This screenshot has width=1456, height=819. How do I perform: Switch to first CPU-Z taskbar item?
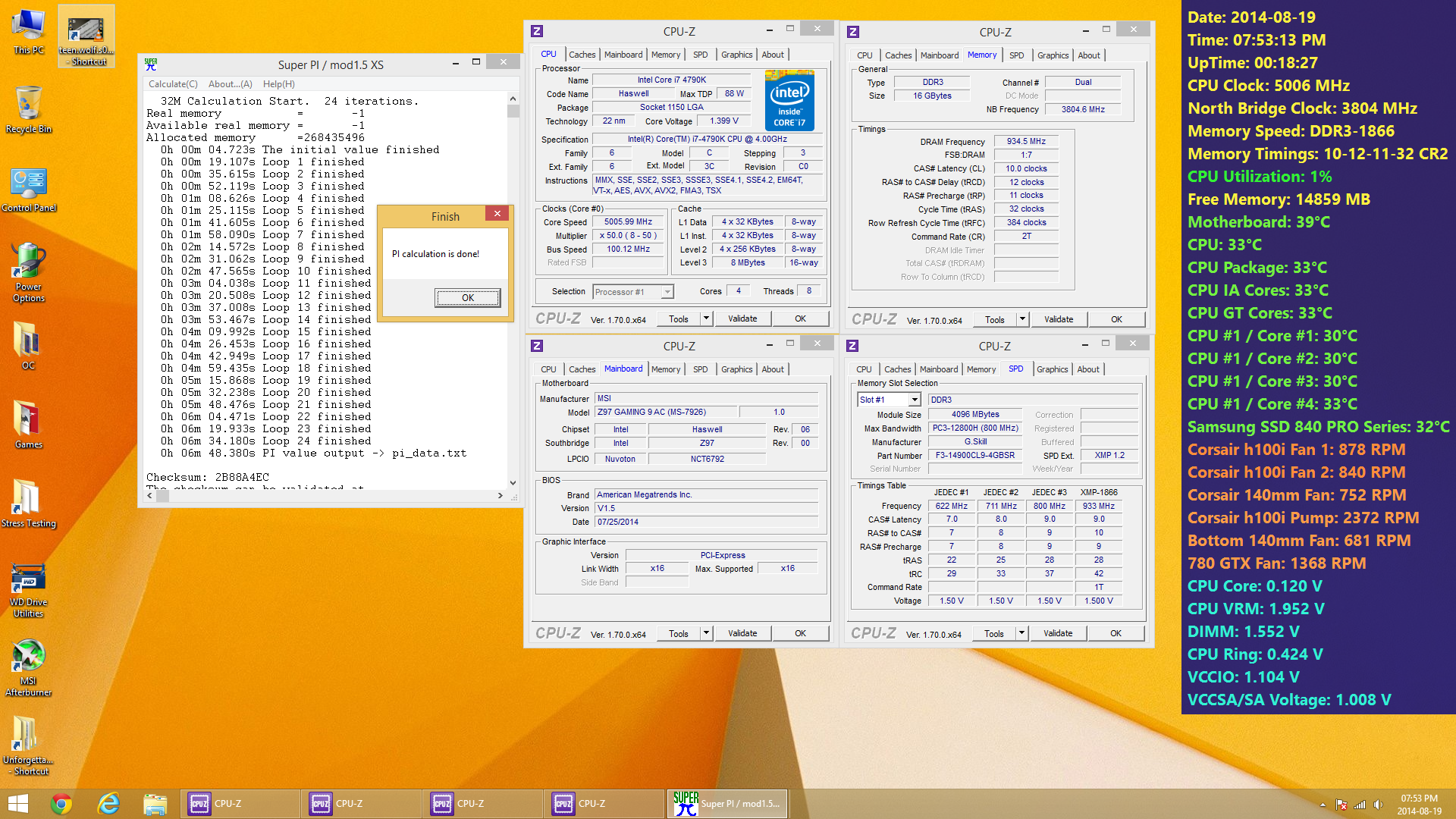click(240, 804)
